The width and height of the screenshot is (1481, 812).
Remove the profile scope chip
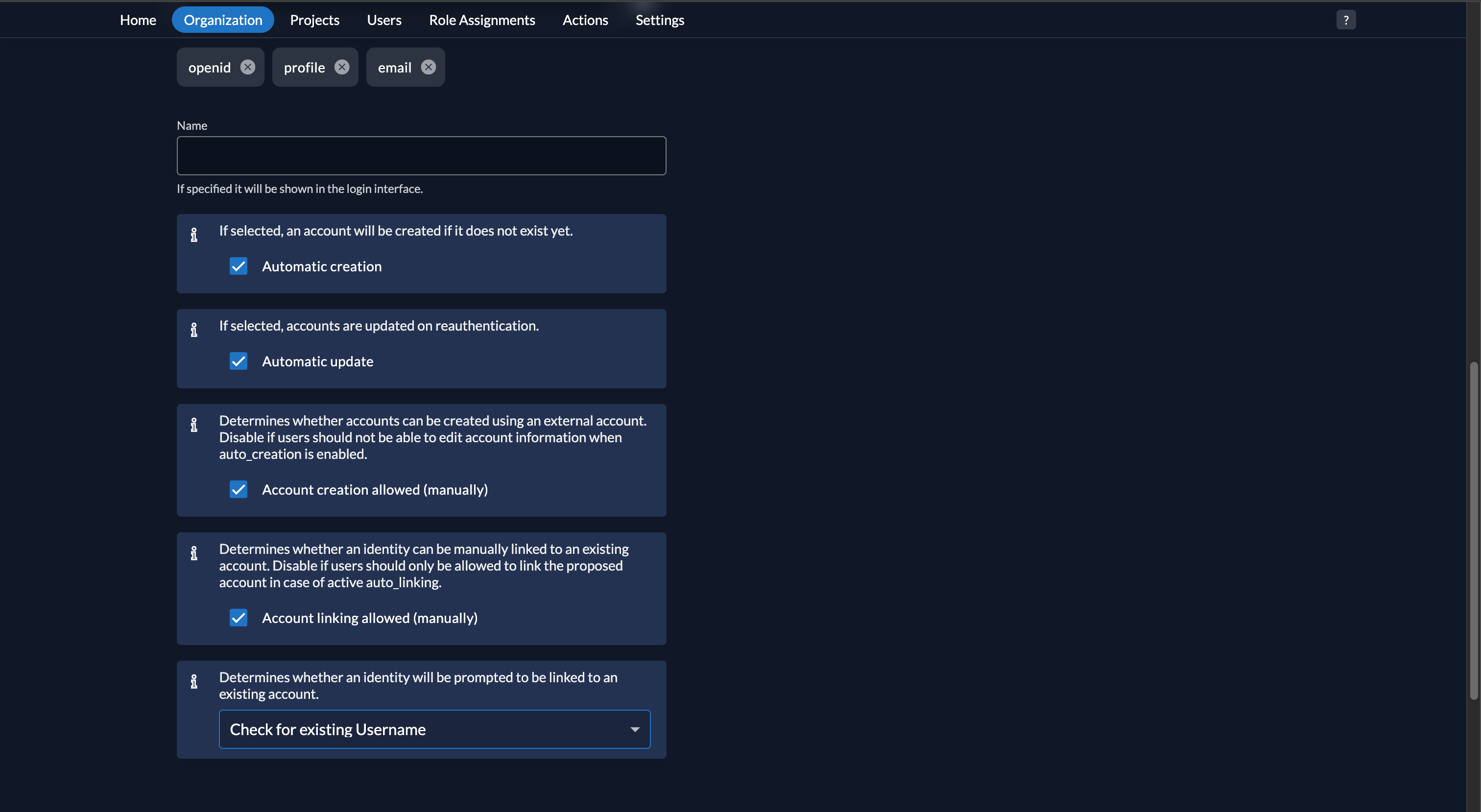(342, 67)
